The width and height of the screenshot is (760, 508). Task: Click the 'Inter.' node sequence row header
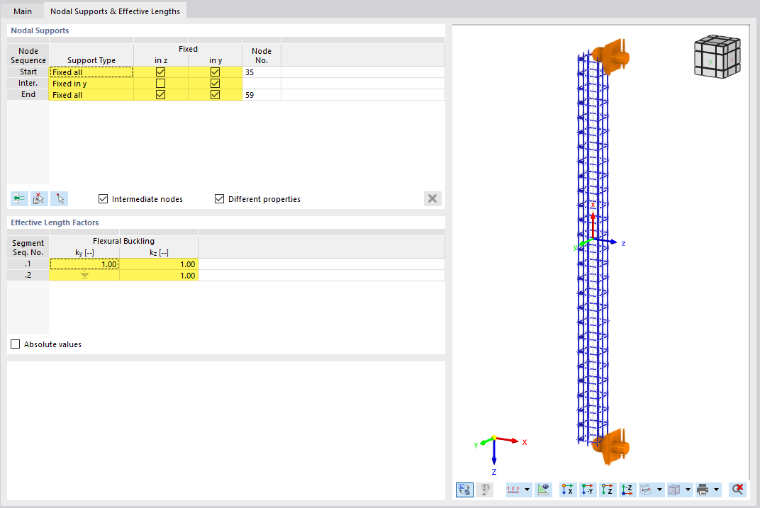pyautogui.click(x=28, y=83)
